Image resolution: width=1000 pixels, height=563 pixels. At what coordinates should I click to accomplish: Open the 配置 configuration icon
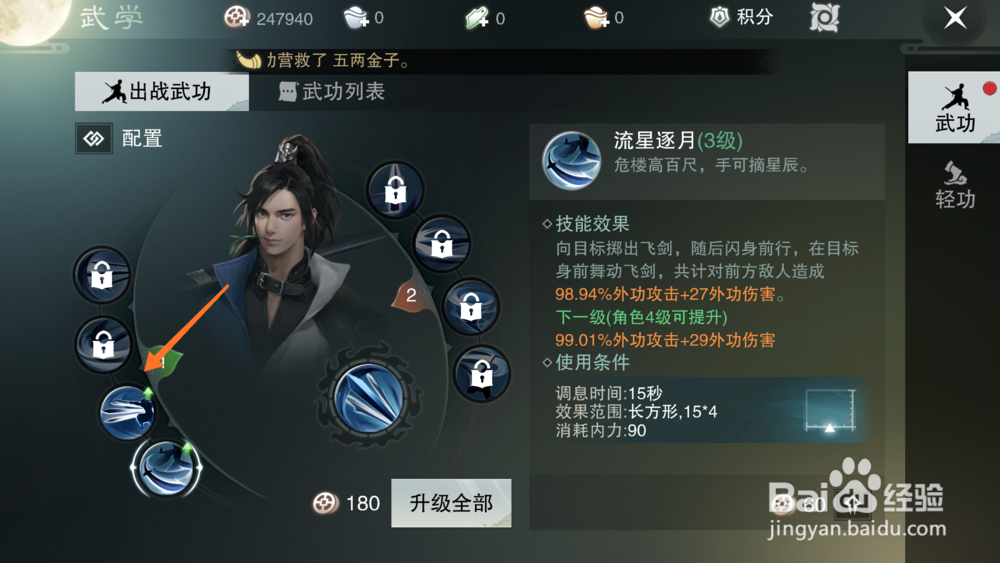coord(94,138)
